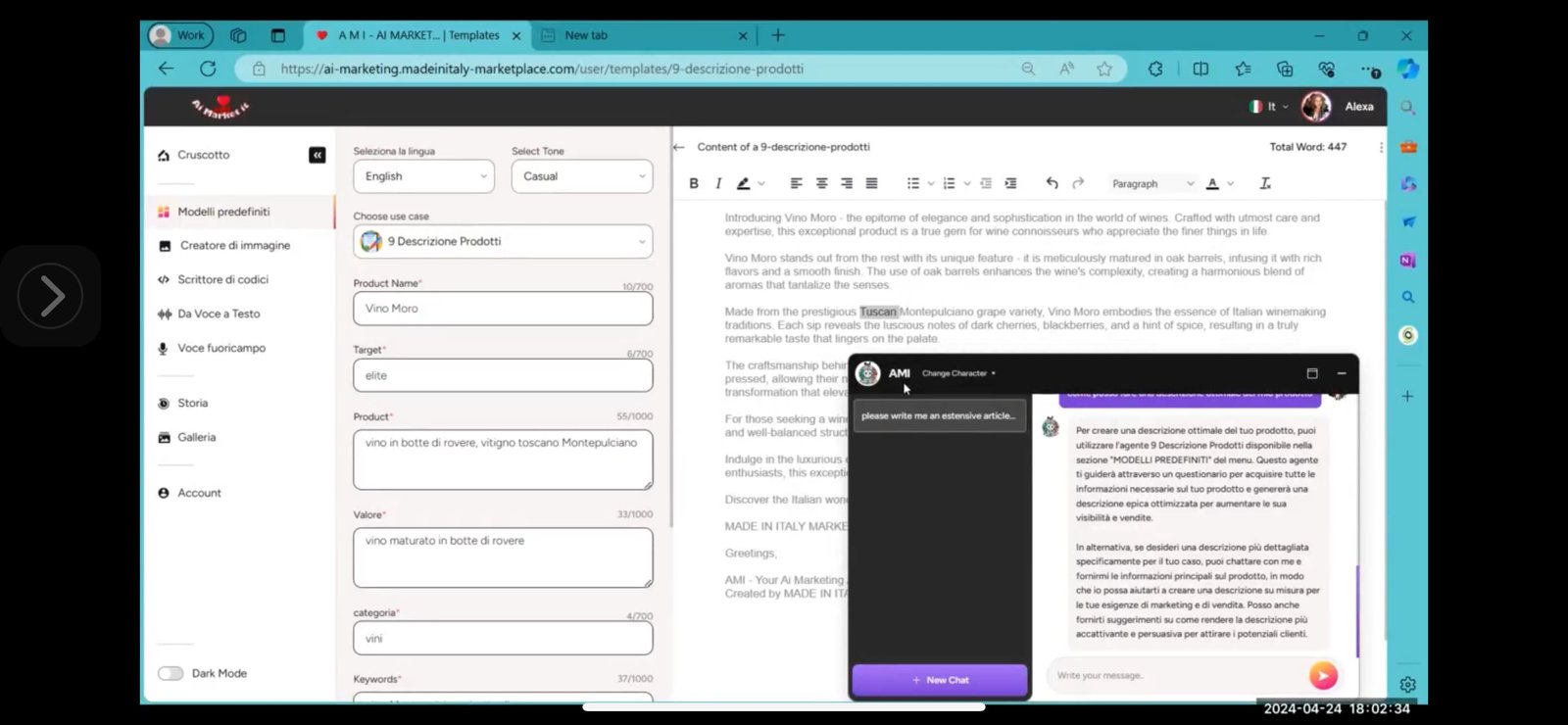Undo the last edit in the editor
The width and height of the screenshot is (1568, 725).
click(1052, 183)
